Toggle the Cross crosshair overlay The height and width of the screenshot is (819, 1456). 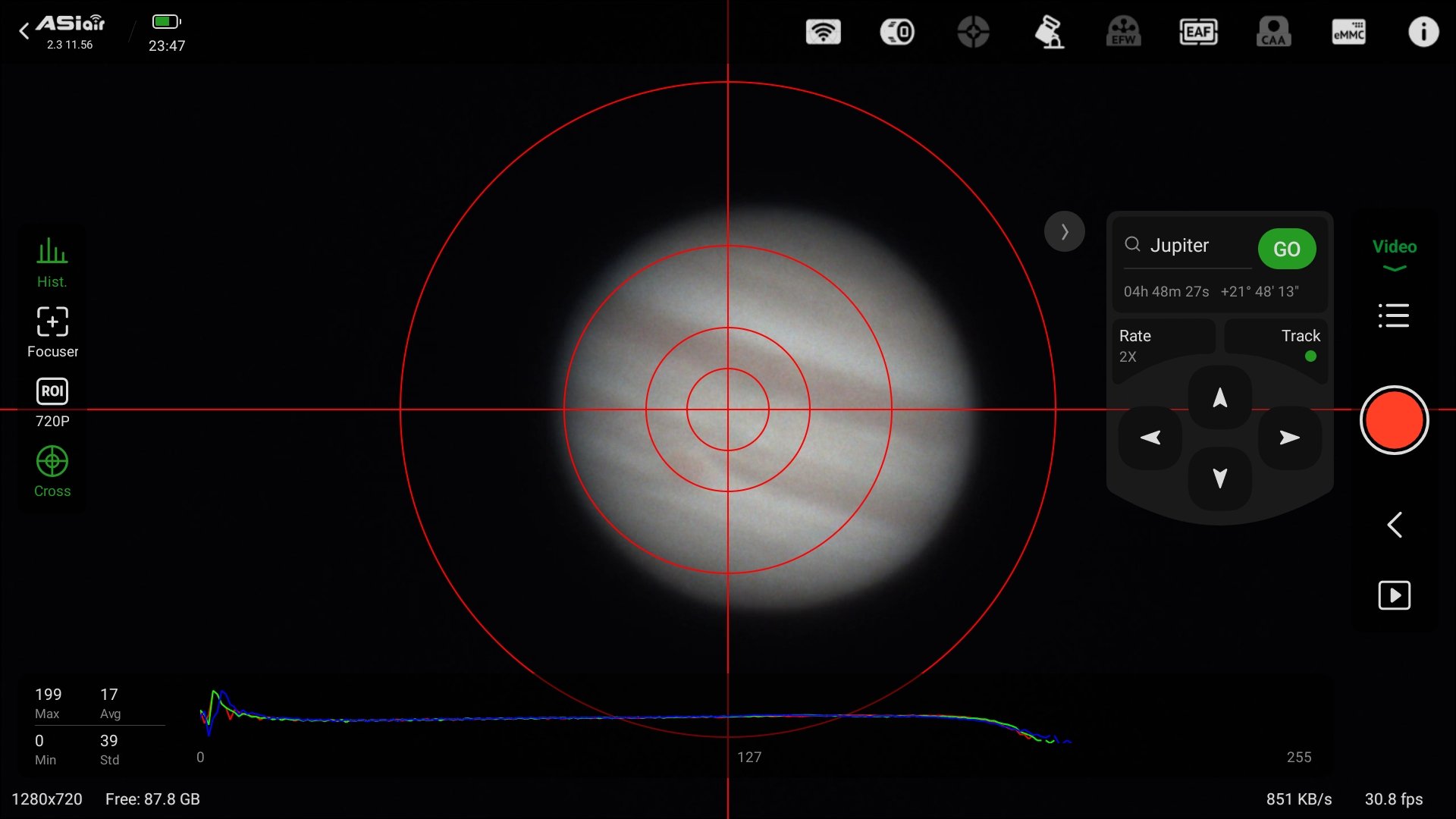pyautogui.click(x=52, y=472)
